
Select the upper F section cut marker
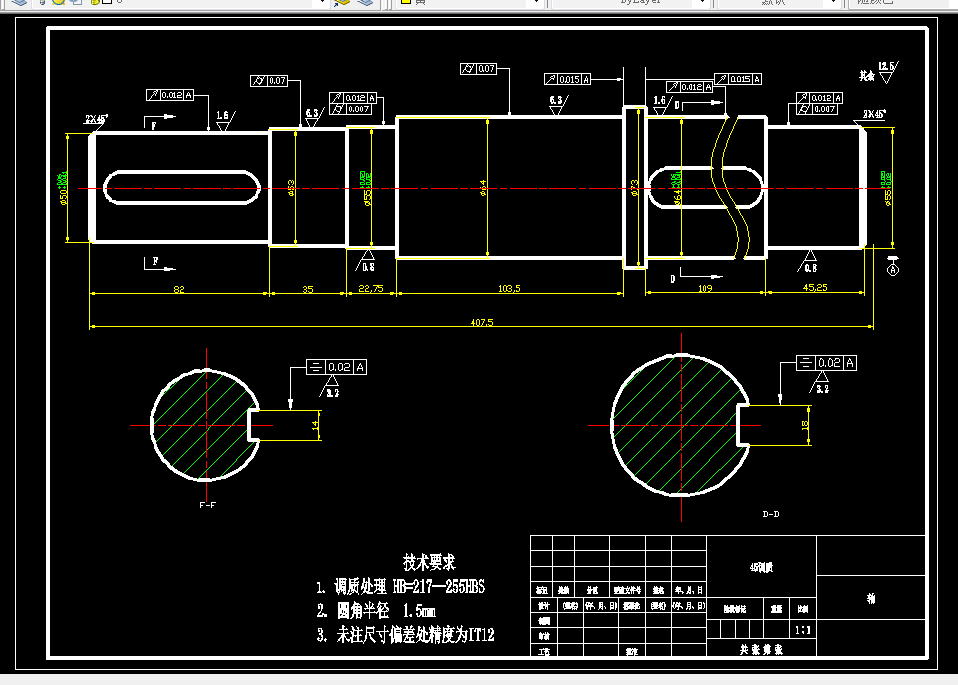click(x=158, y=122)
